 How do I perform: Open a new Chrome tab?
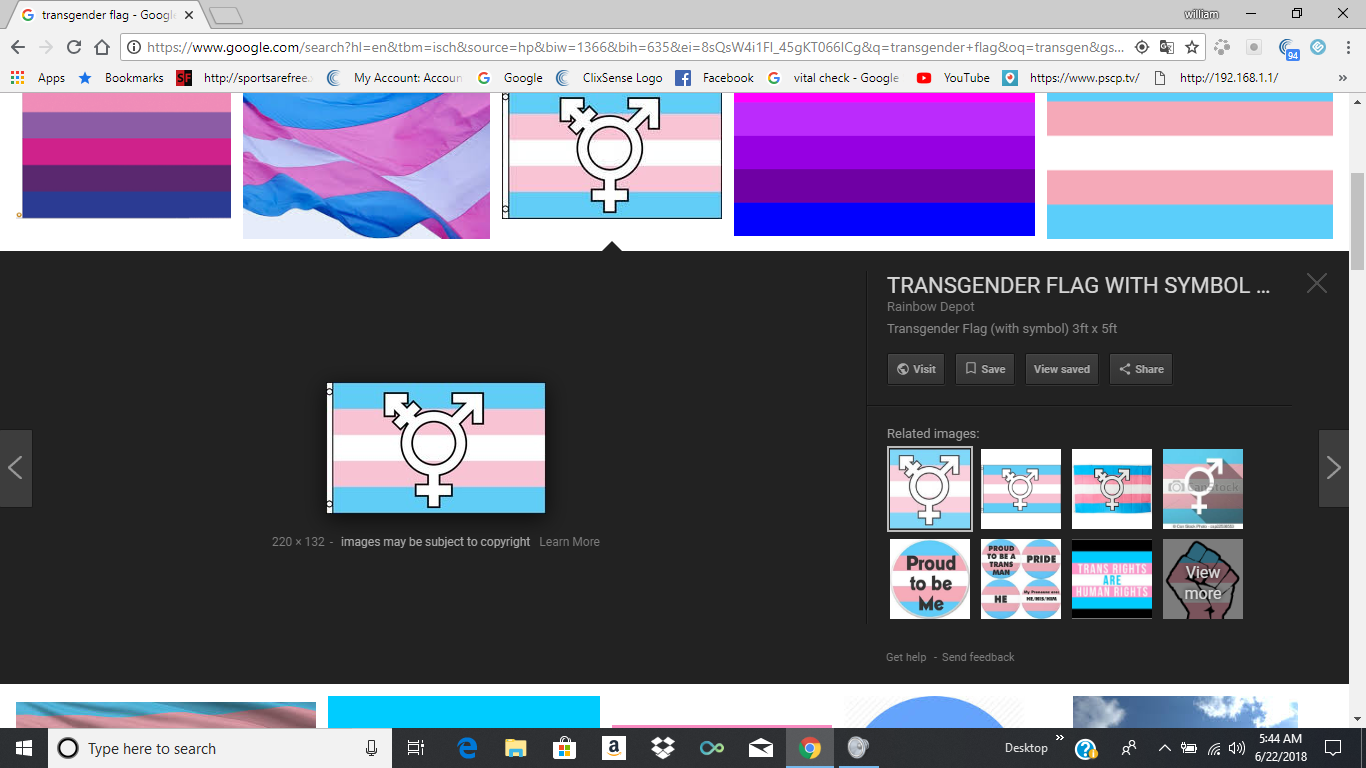[227, 15]
